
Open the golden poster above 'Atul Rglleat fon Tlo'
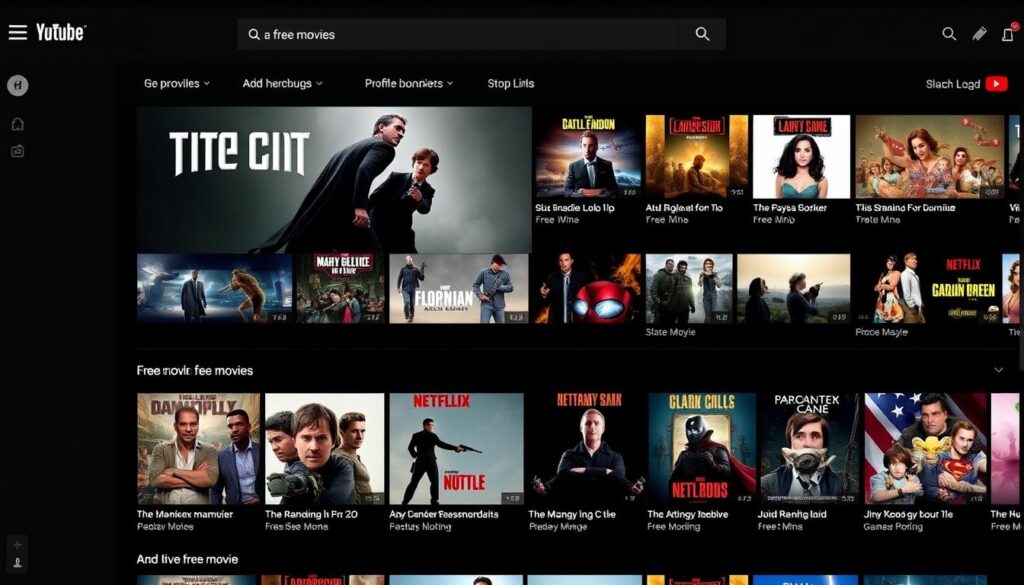(x=697, y=157)
